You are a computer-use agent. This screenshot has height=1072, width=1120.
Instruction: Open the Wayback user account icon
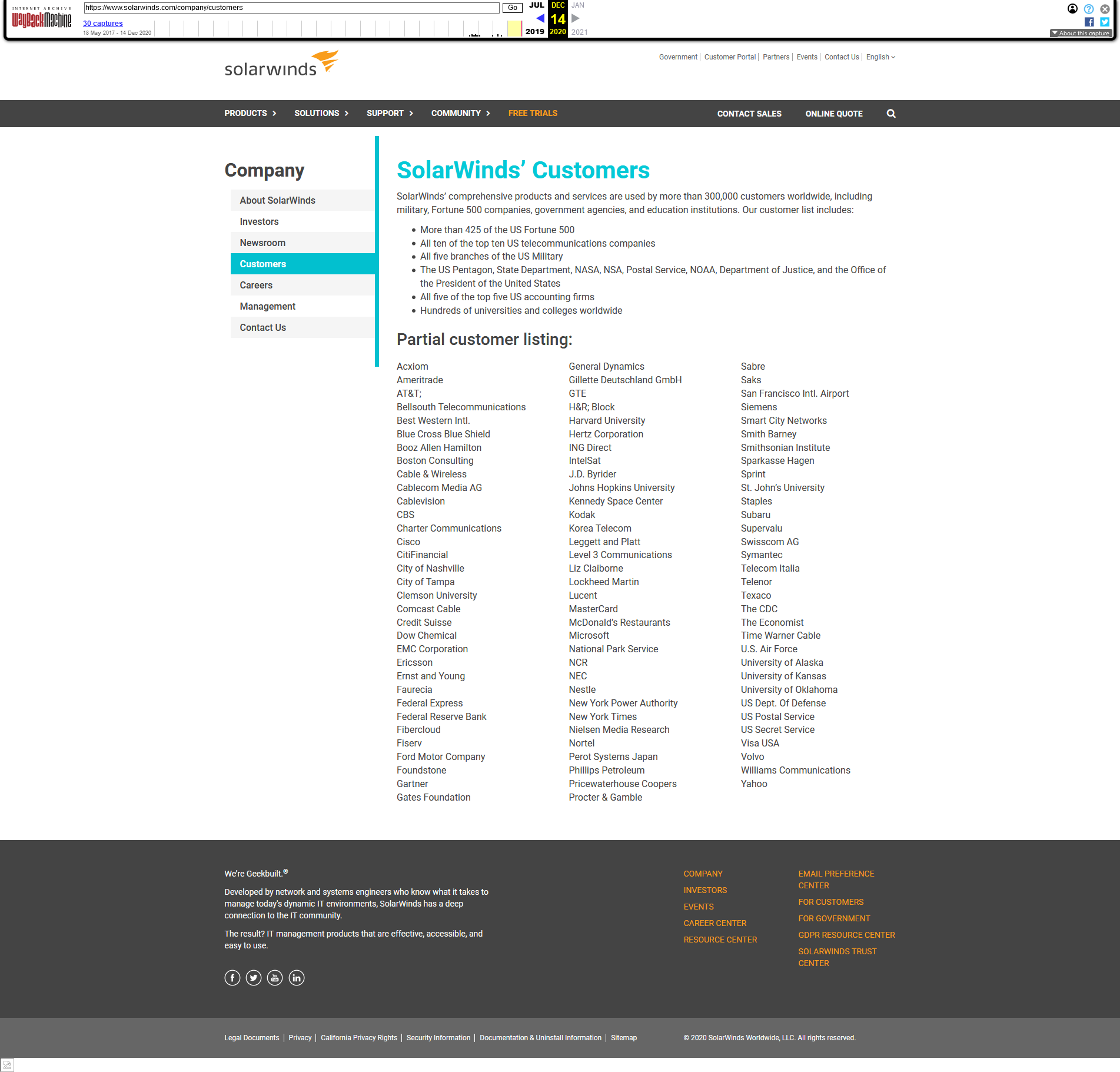[x=1072, y=8]
